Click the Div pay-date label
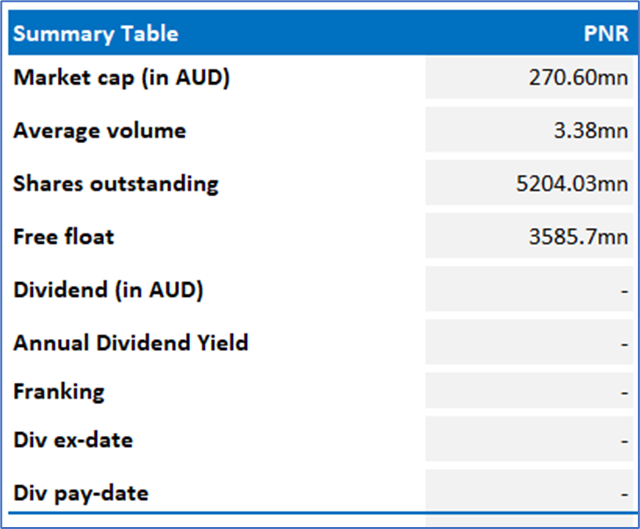 [81, 493]
